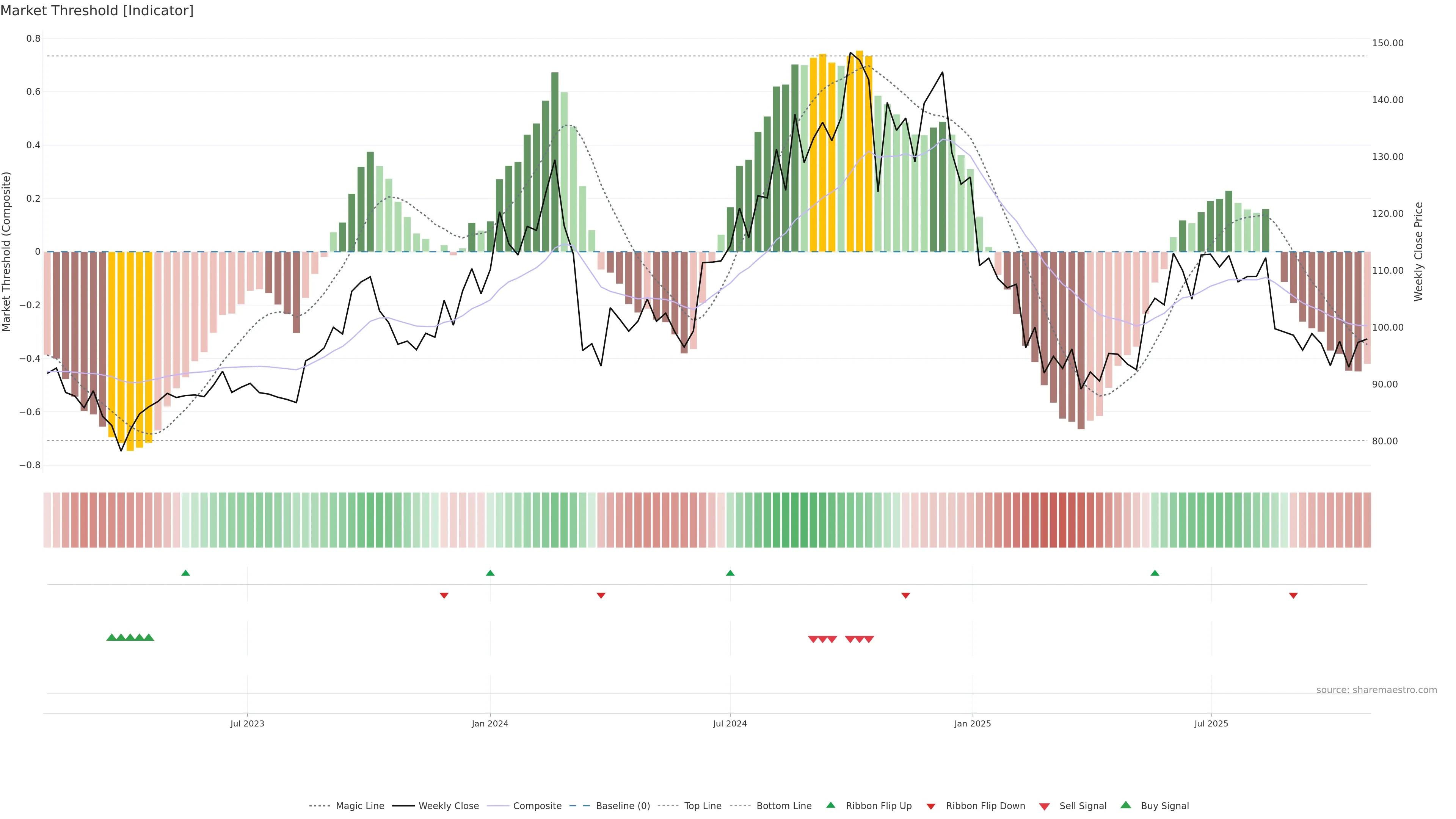
Task: Click the Ribbon Flip Down marker before Jan 2024
Action: coord(444,595)
